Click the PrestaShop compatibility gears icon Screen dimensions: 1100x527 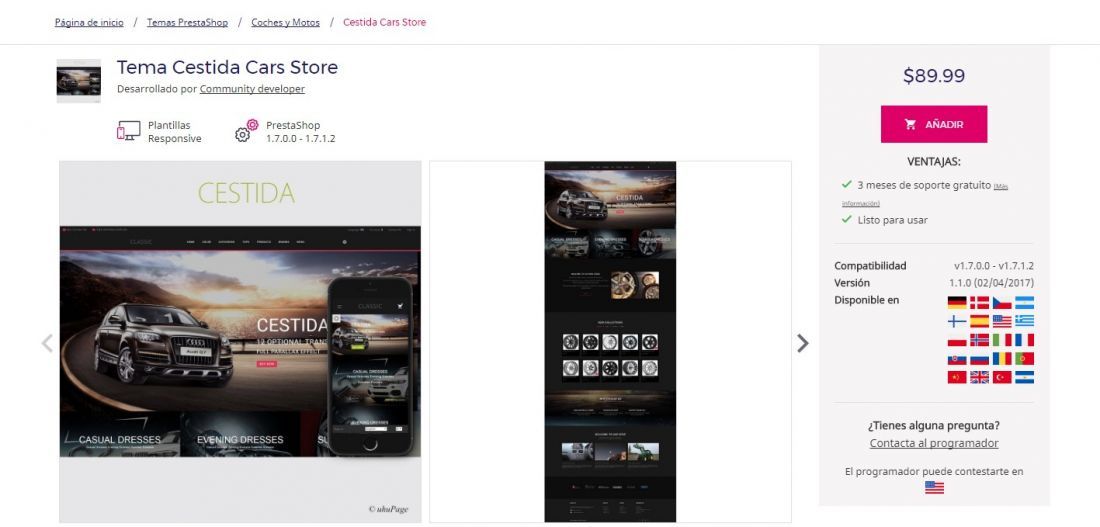(x=247, y=131)
